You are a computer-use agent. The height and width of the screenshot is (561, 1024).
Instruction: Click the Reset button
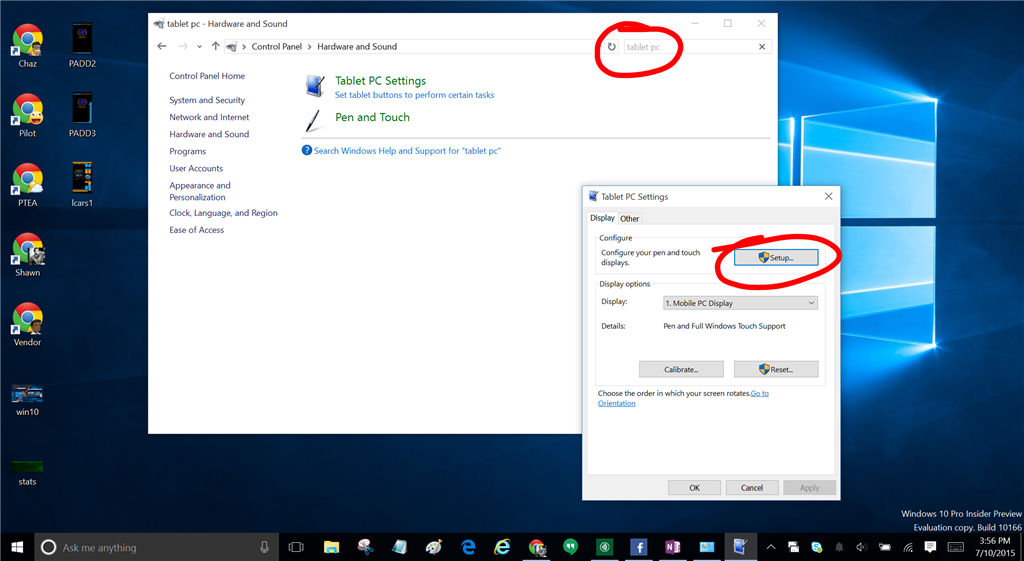[x=776, y=369]
